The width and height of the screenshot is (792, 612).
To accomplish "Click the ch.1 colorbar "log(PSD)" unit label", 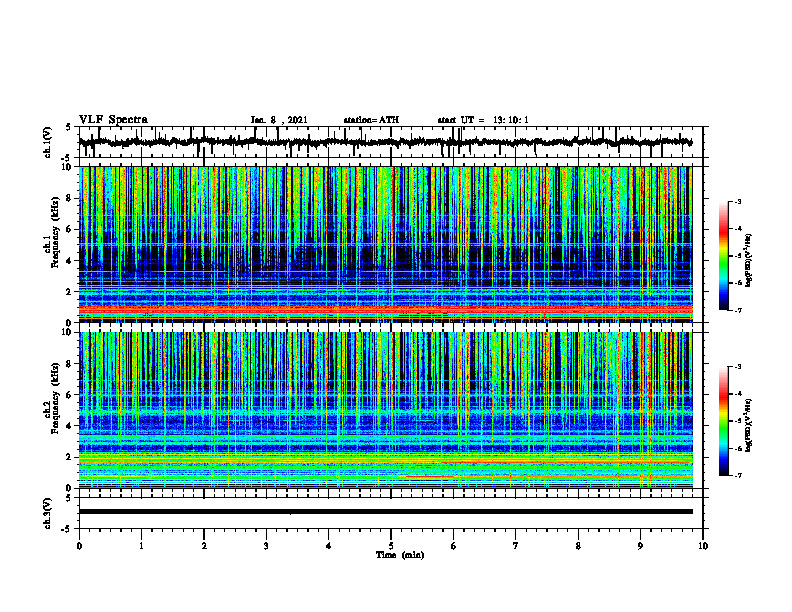I will click(749, 261).
